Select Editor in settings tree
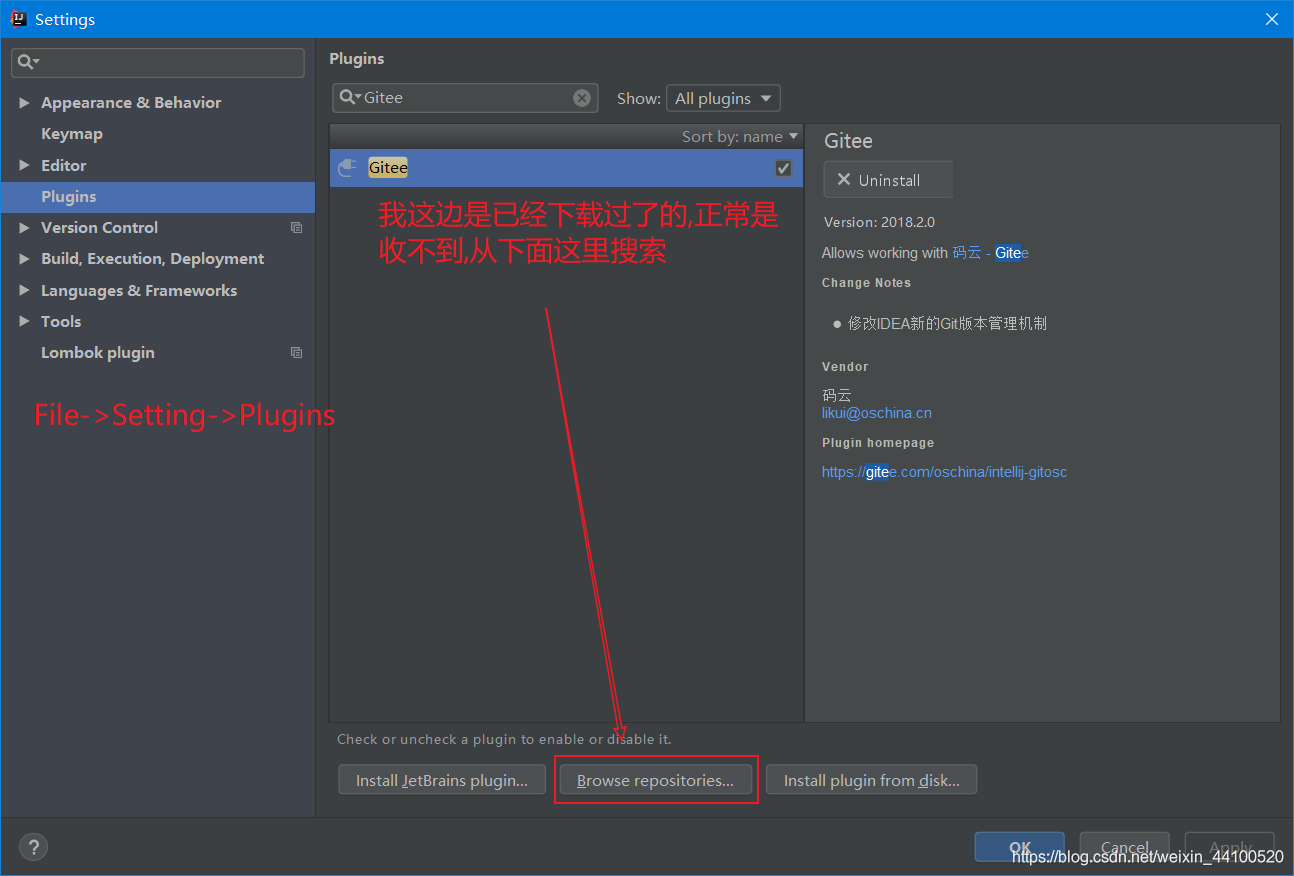The width and height of the screenshot is (1294, 876). point(63,166)
